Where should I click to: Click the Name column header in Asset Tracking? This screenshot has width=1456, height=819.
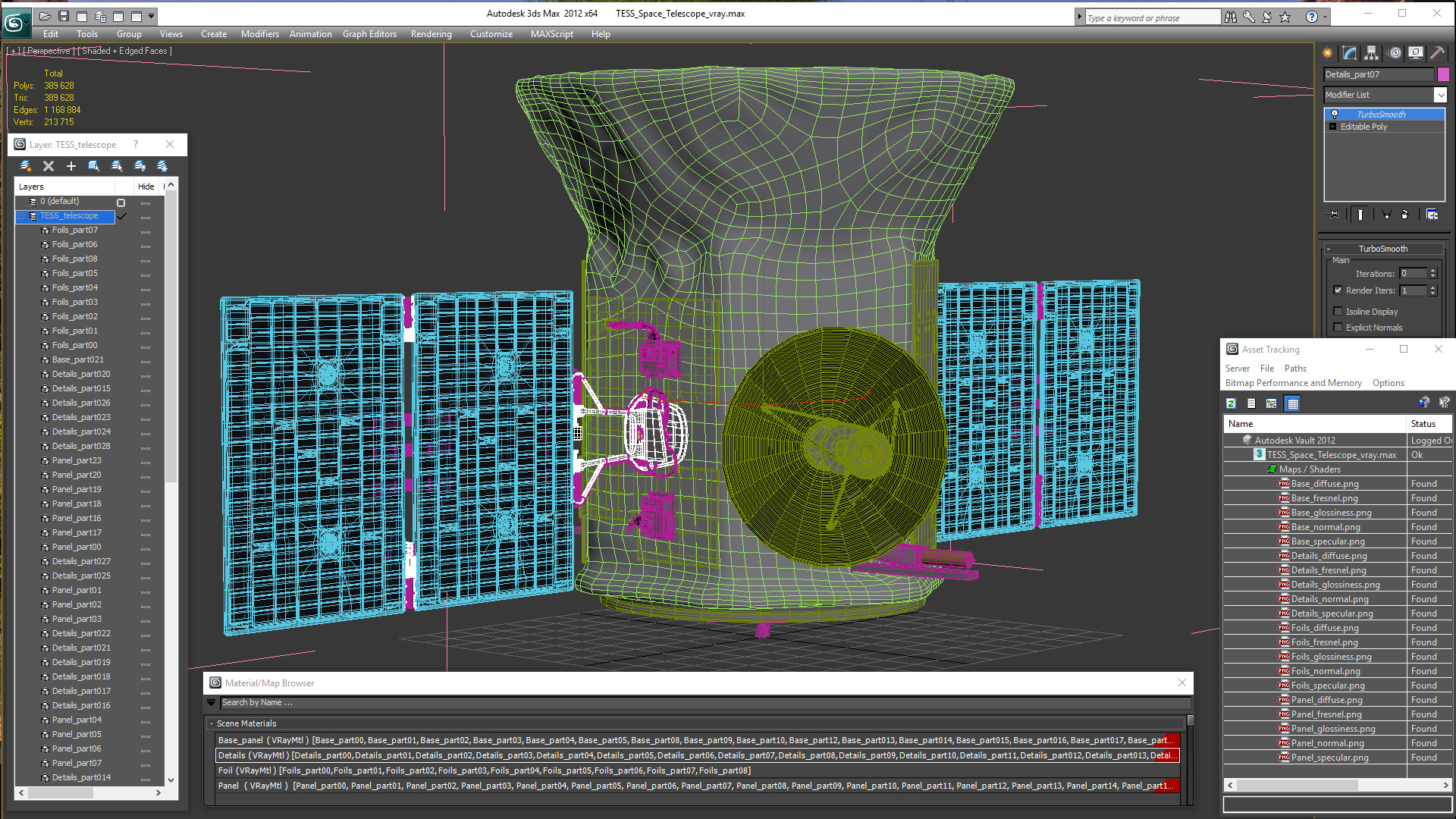pos(1315,424)
